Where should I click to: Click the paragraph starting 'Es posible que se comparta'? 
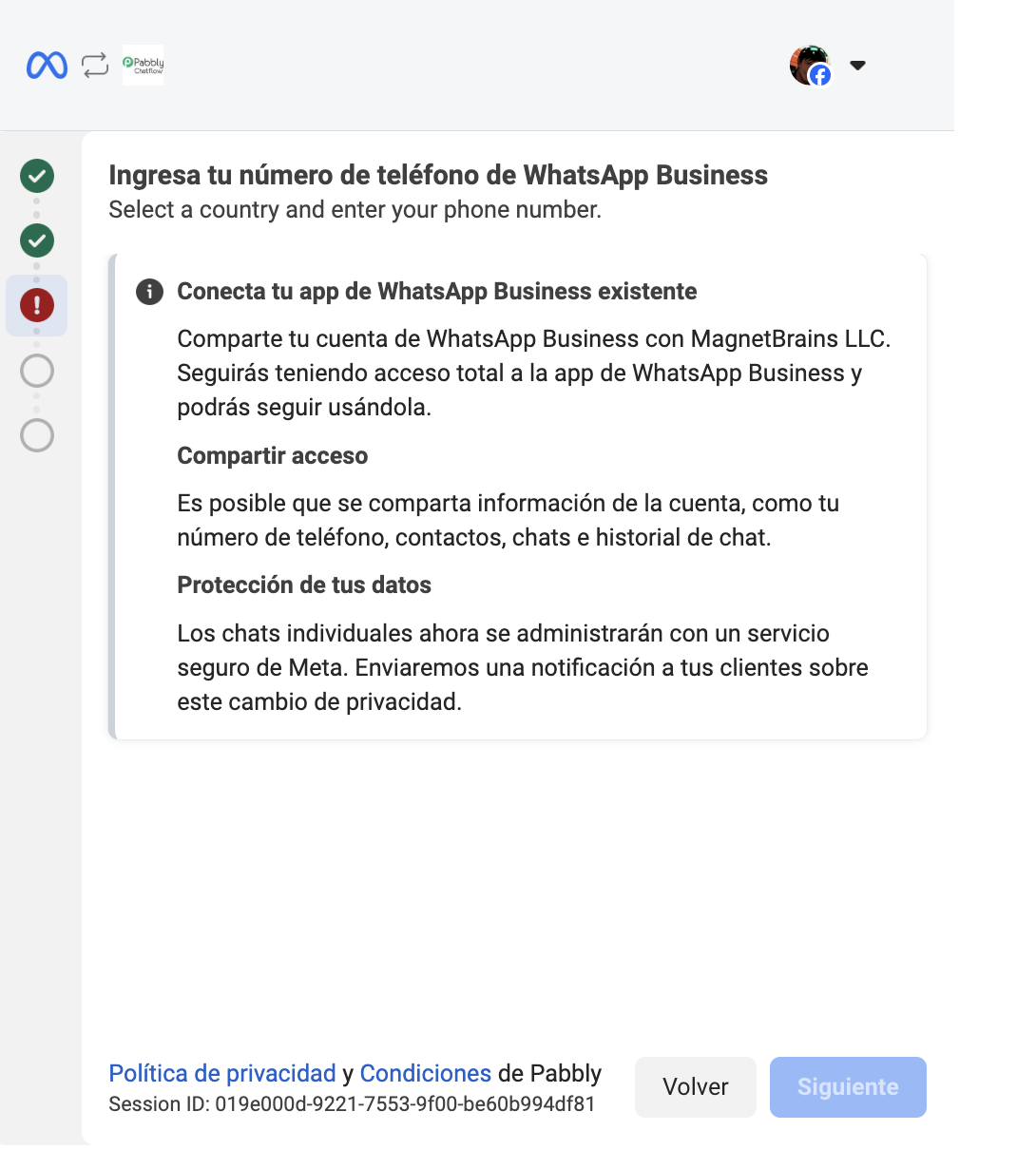508,521
